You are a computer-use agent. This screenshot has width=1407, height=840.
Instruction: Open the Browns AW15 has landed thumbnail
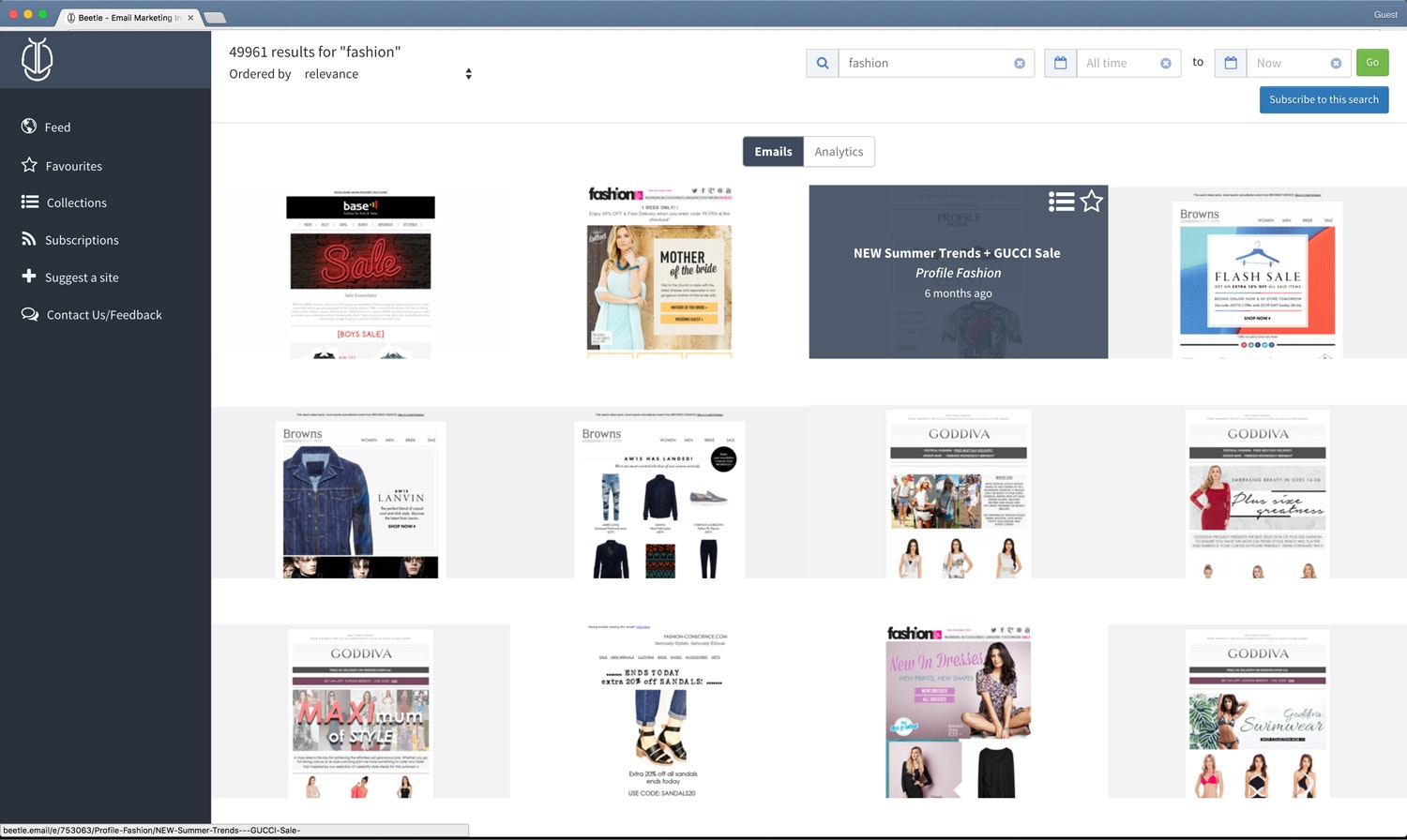tap(659, 494)
